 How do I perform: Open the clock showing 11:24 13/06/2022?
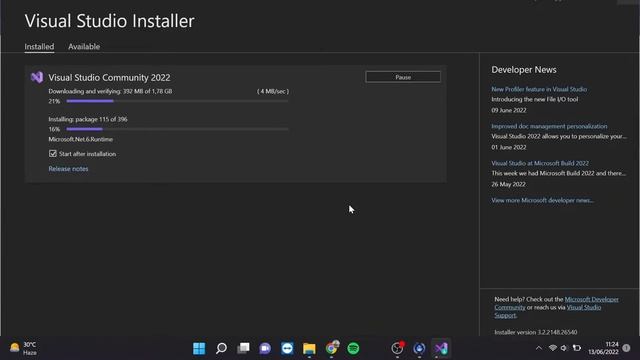click(603, 348)
